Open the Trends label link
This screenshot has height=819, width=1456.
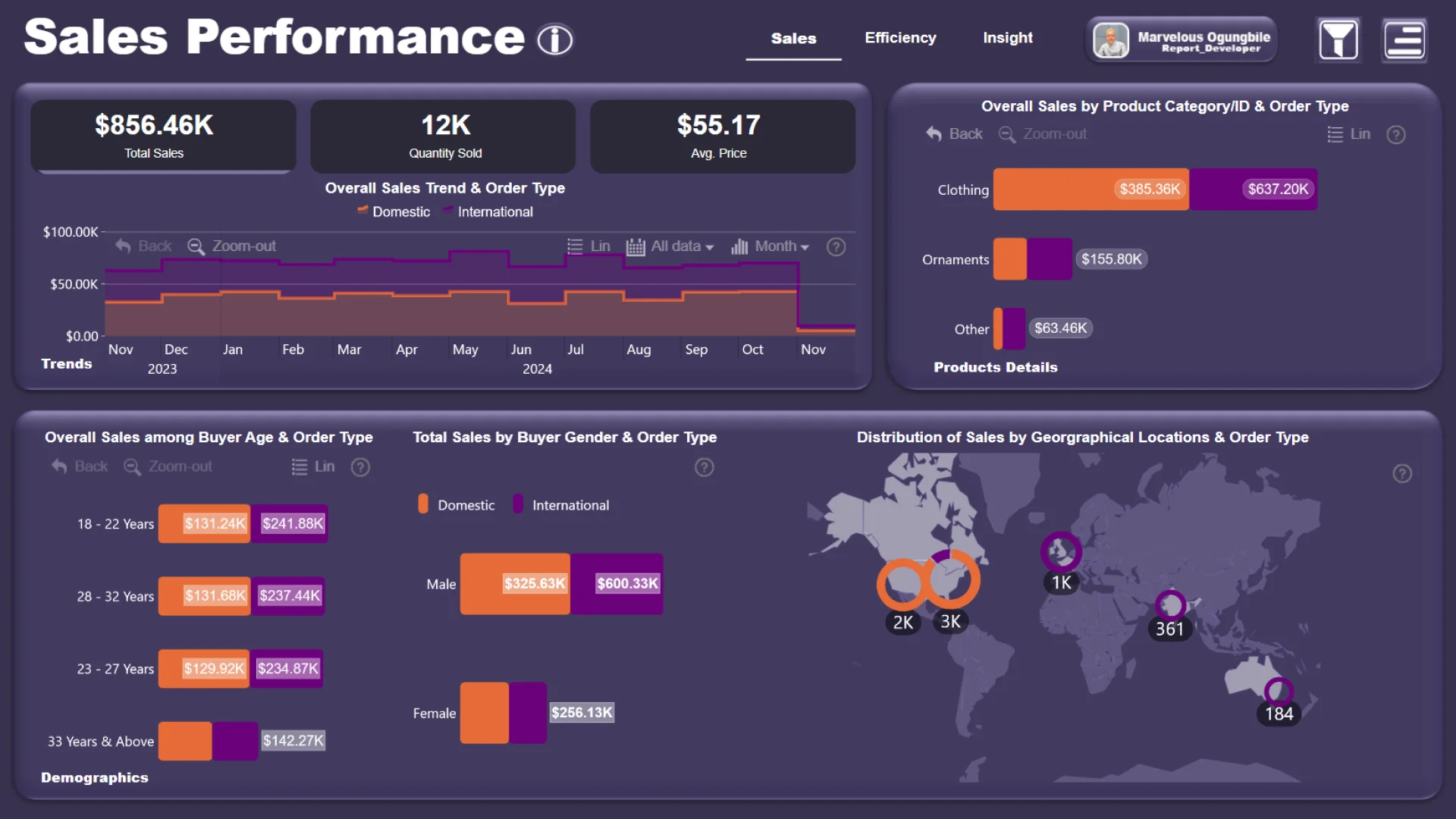(x=67, y=364)
